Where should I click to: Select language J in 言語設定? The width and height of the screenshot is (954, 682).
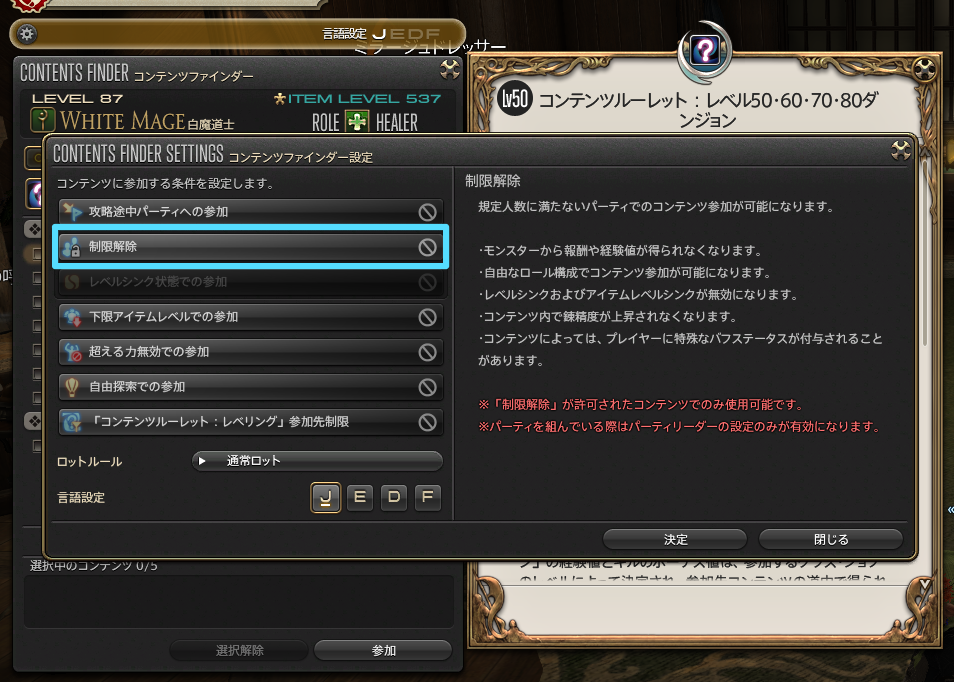pos(326,497)
